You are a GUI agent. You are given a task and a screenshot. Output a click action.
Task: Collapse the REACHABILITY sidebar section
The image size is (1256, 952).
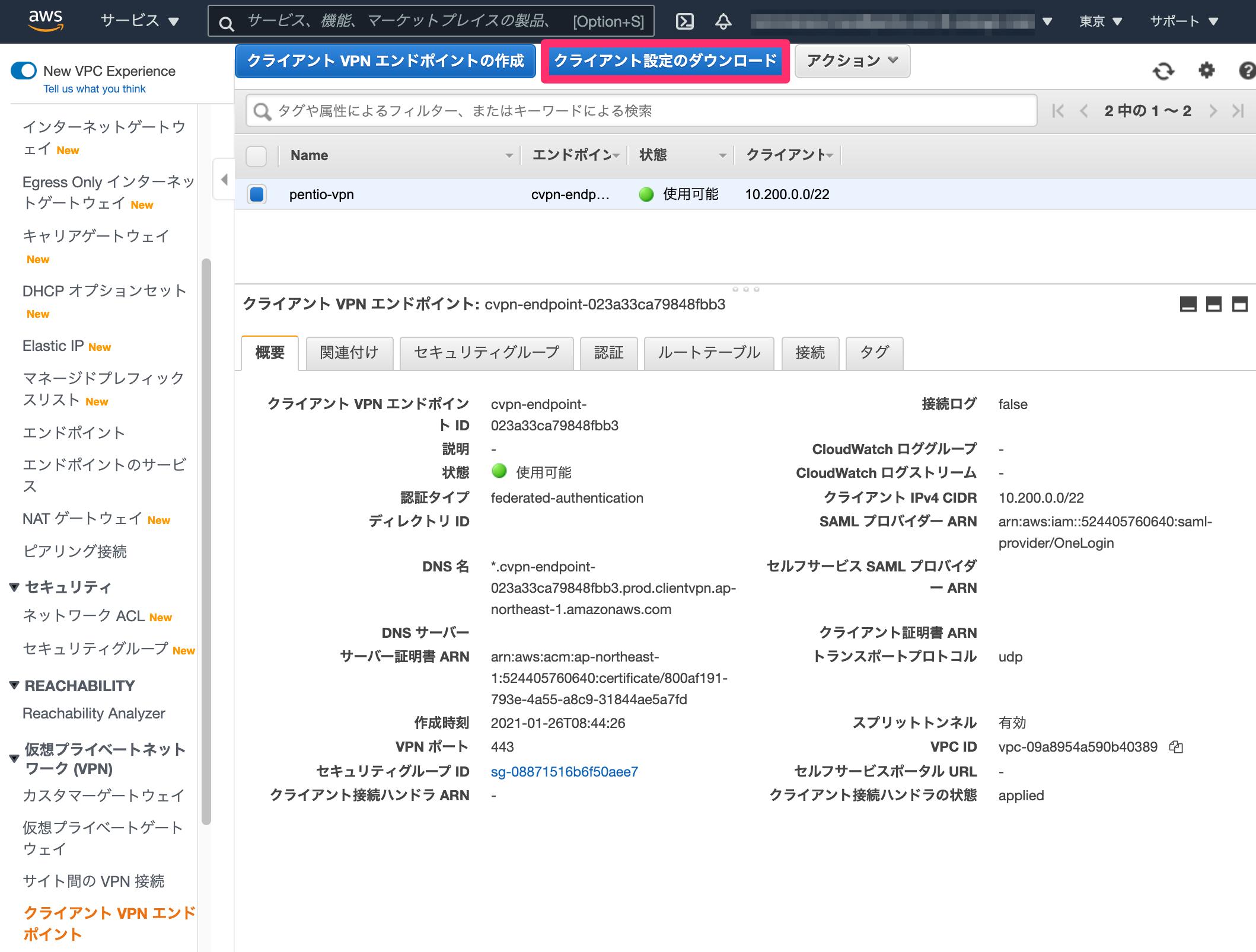[15, 685]
